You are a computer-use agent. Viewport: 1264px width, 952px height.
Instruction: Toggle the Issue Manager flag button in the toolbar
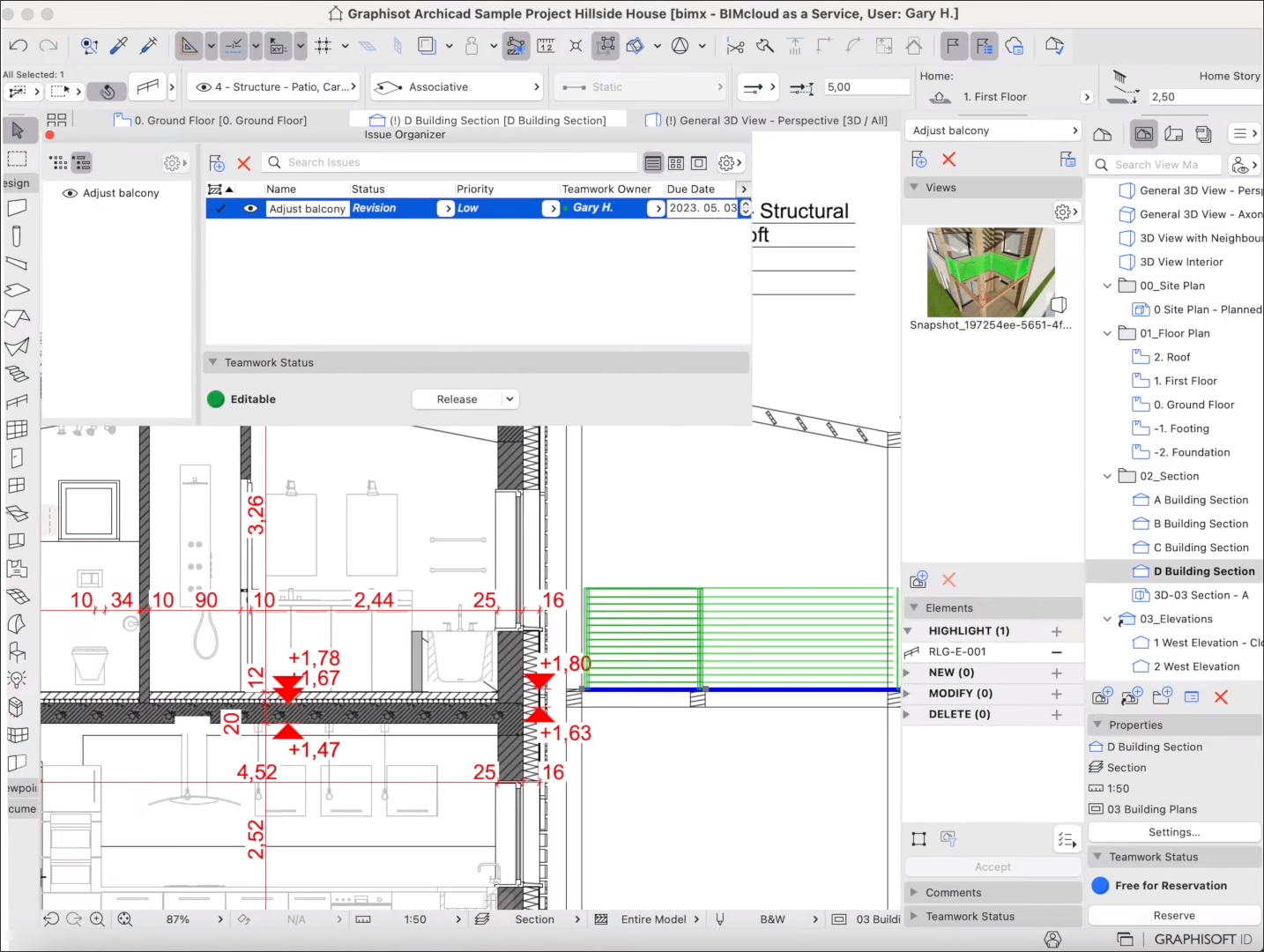953,46
